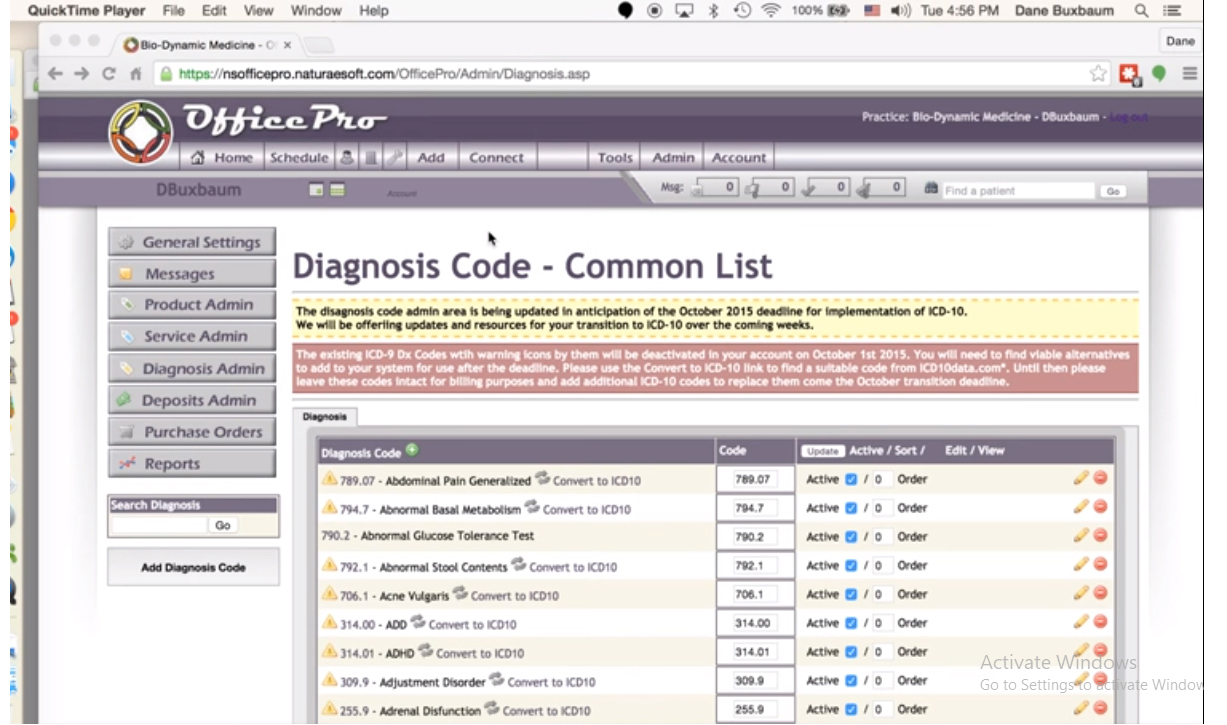This screenshot has height=725, width=1227.
Task: Click Convert to ICD10 link for Adjustment Disorder
Action: tap(551, 682)
